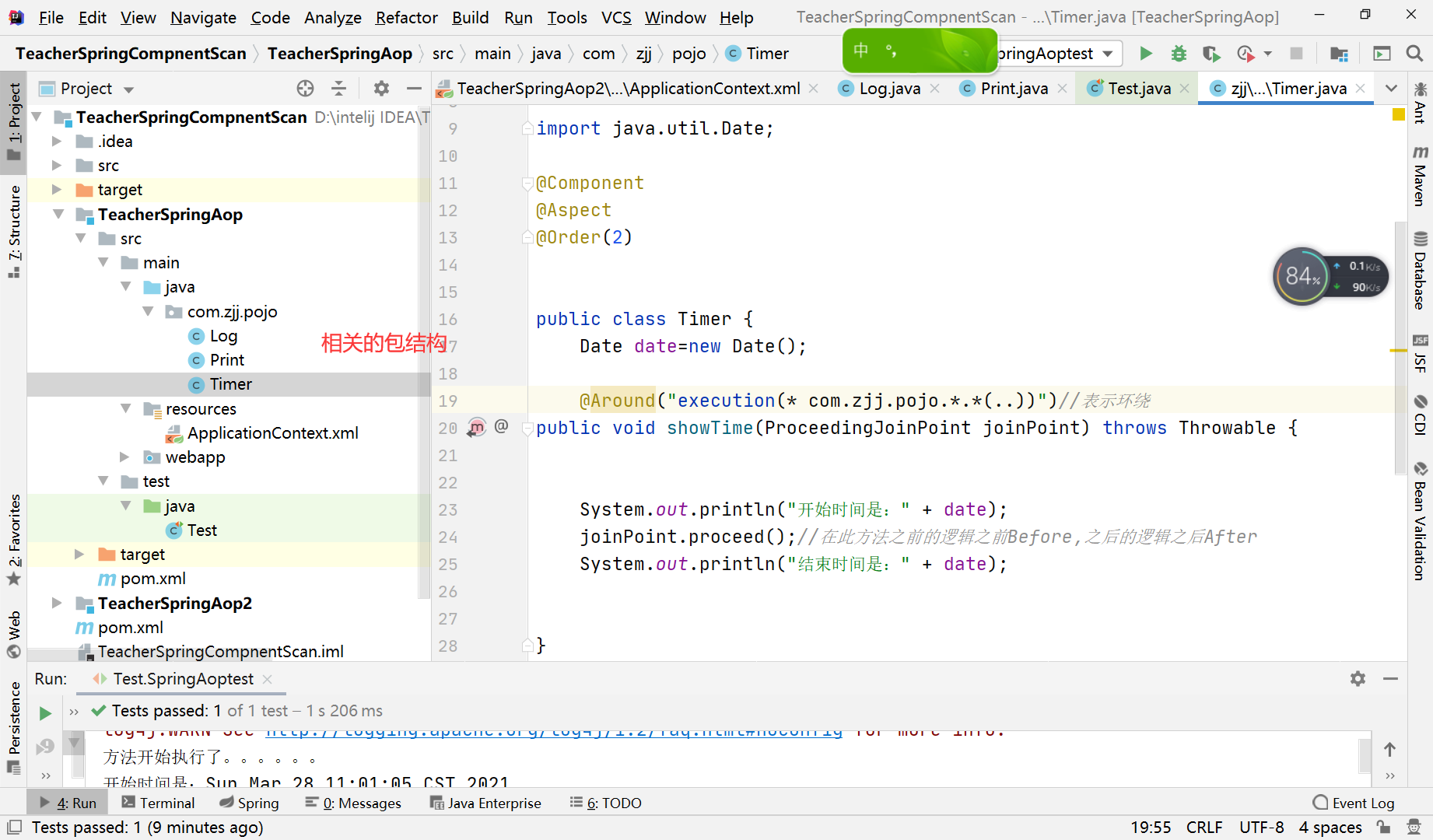Run the SpringAoptest configuration
This screenshot has height=840, width=1433.
[1146, 54]
